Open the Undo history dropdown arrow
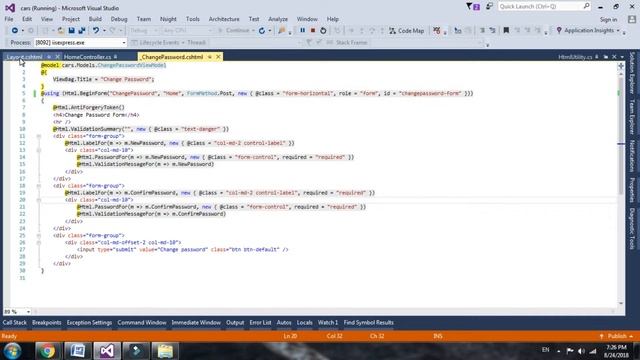 [x=104, y=31]
